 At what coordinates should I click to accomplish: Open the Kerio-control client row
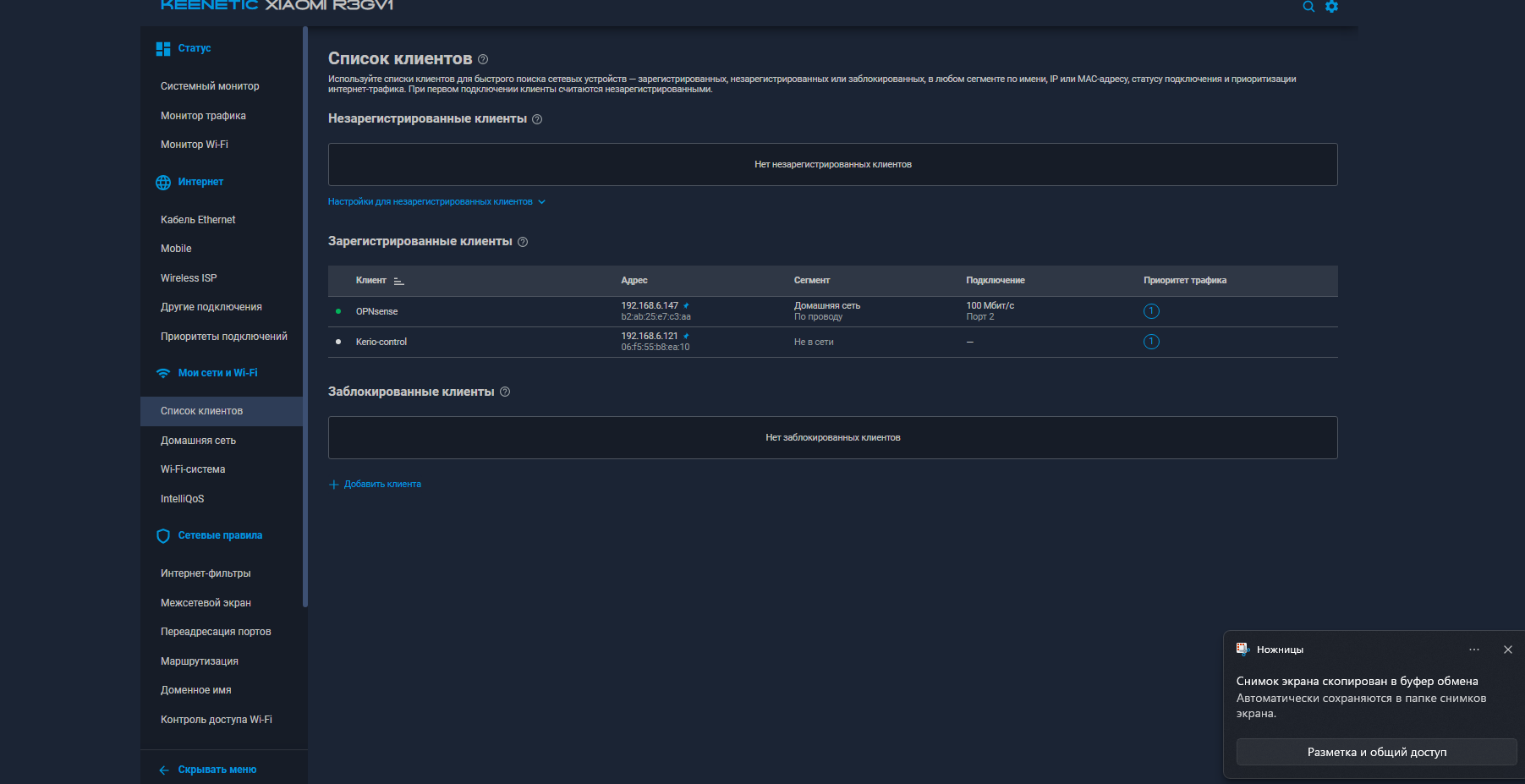point(381,342)
